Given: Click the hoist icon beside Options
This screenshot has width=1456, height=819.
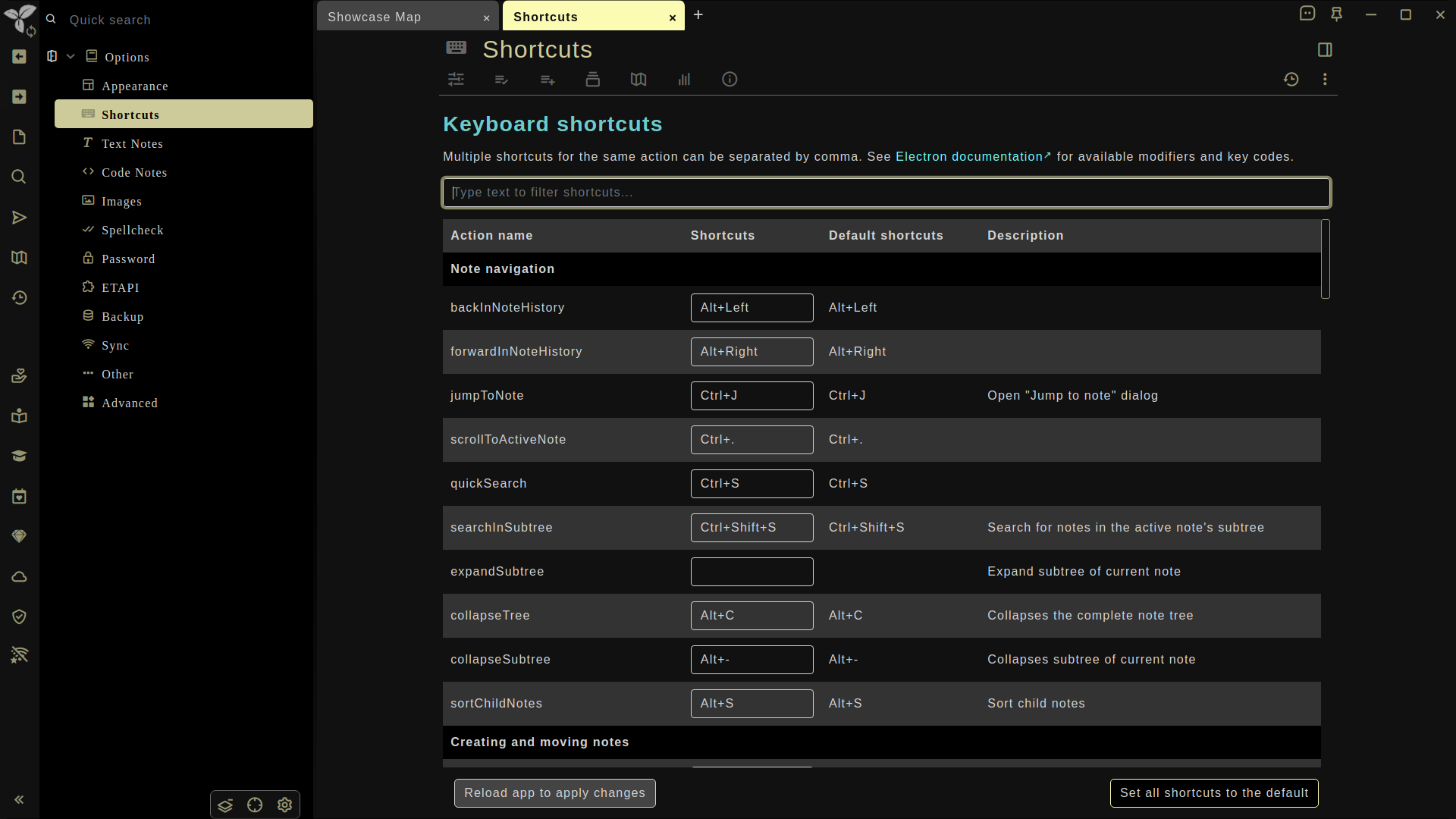Looking at the screenshot, I should 52,56.
